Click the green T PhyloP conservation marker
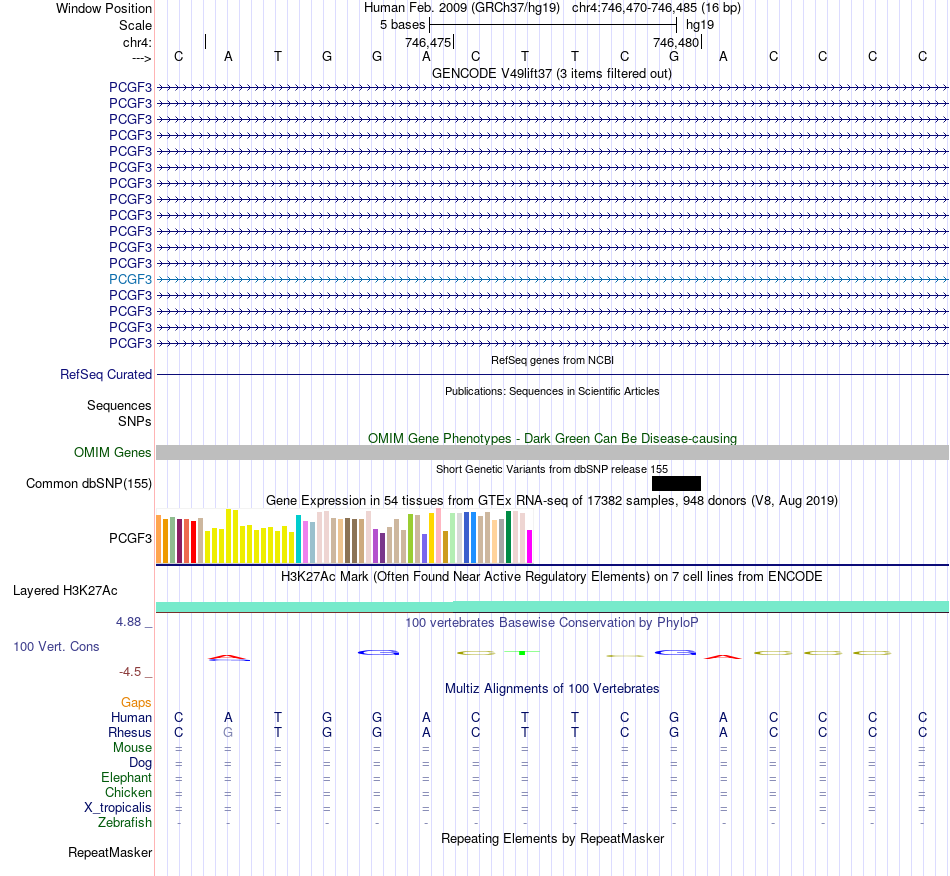The height and width of the screenshot is (876, 950). [522, 652]
